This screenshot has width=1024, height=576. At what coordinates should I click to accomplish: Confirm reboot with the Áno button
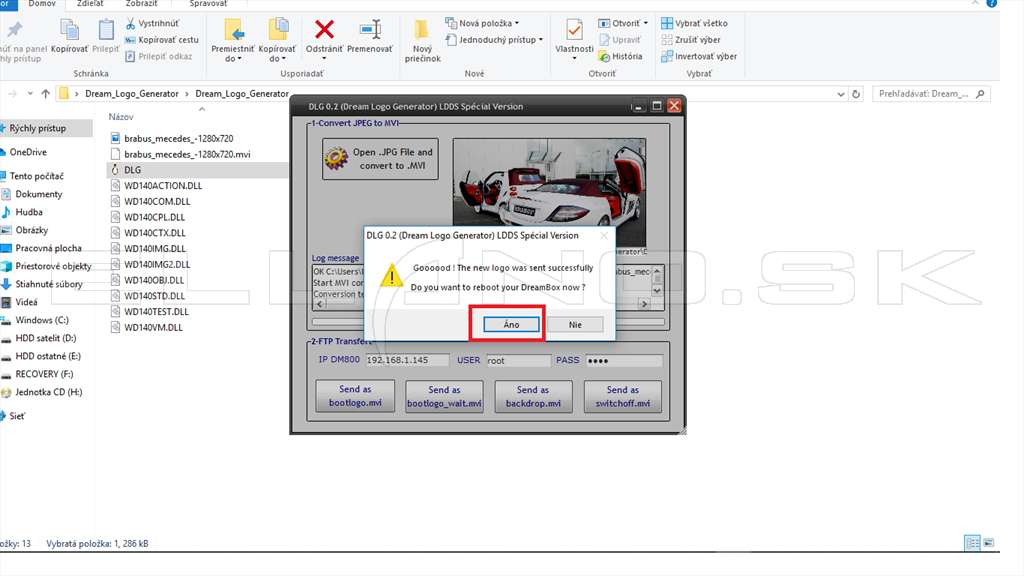click(x=511, y=325)
